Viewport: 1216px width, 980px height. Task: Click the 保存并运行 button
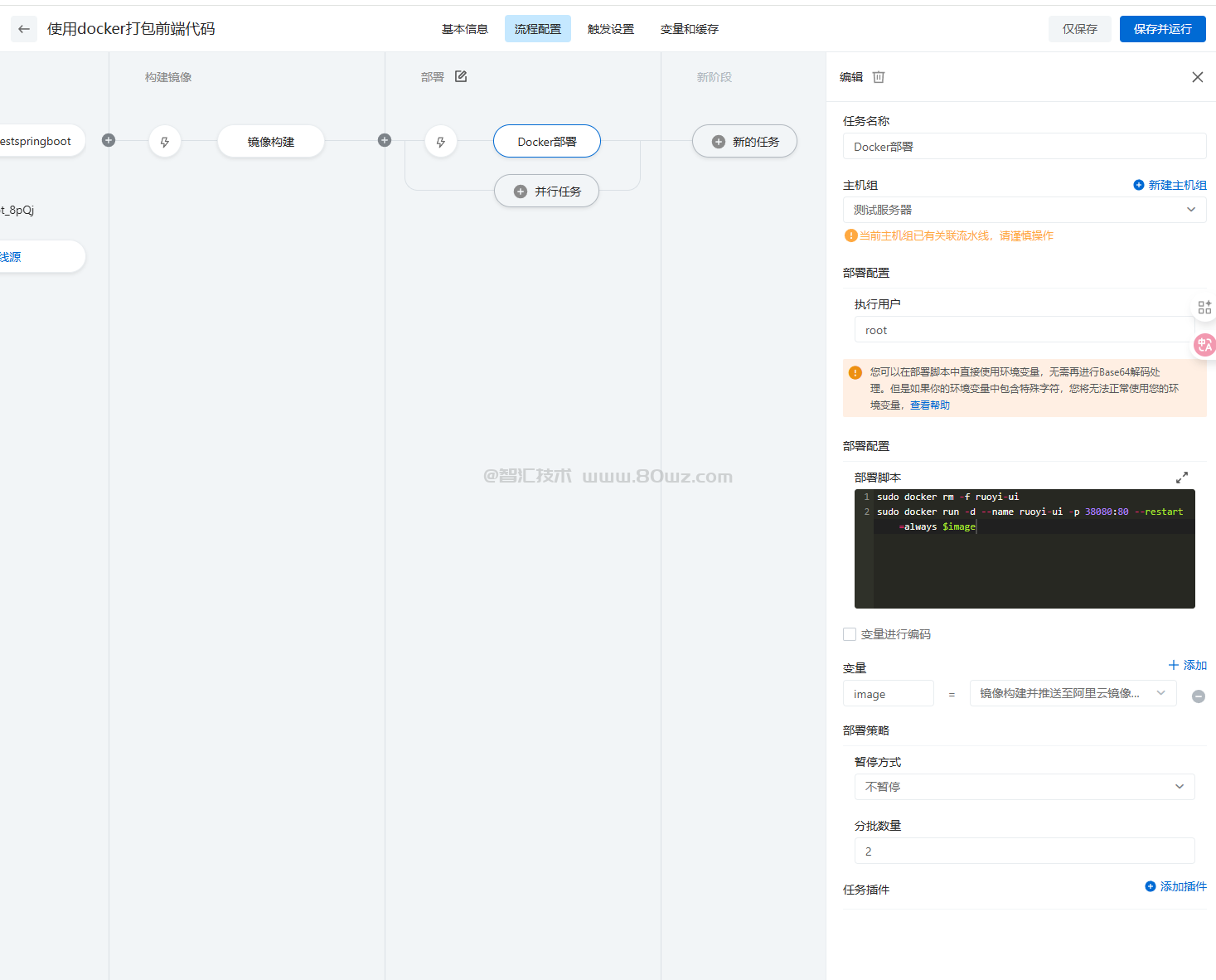(1162, 29)
